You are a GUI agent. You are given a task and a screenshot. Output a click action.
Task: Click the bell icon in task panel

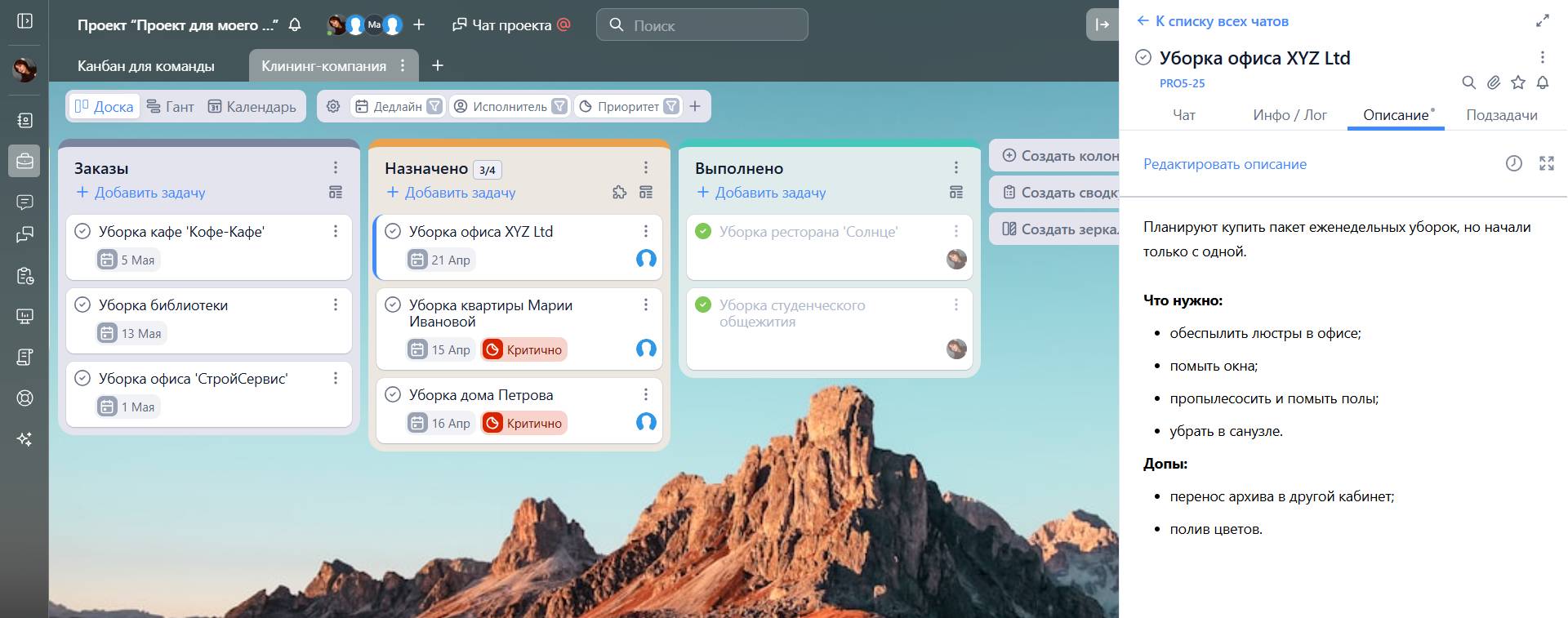pos(1543,82)
